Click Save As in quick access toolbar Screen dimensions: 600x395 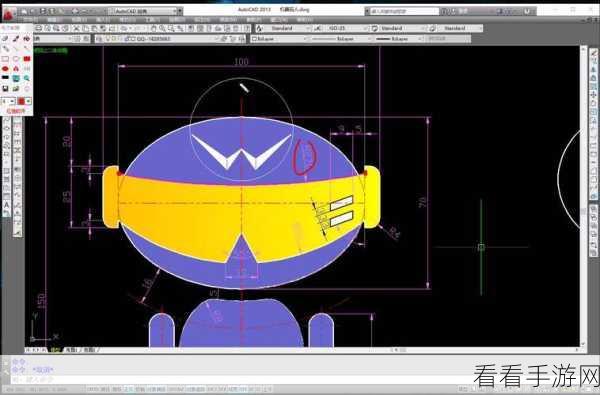coord(52,11)
